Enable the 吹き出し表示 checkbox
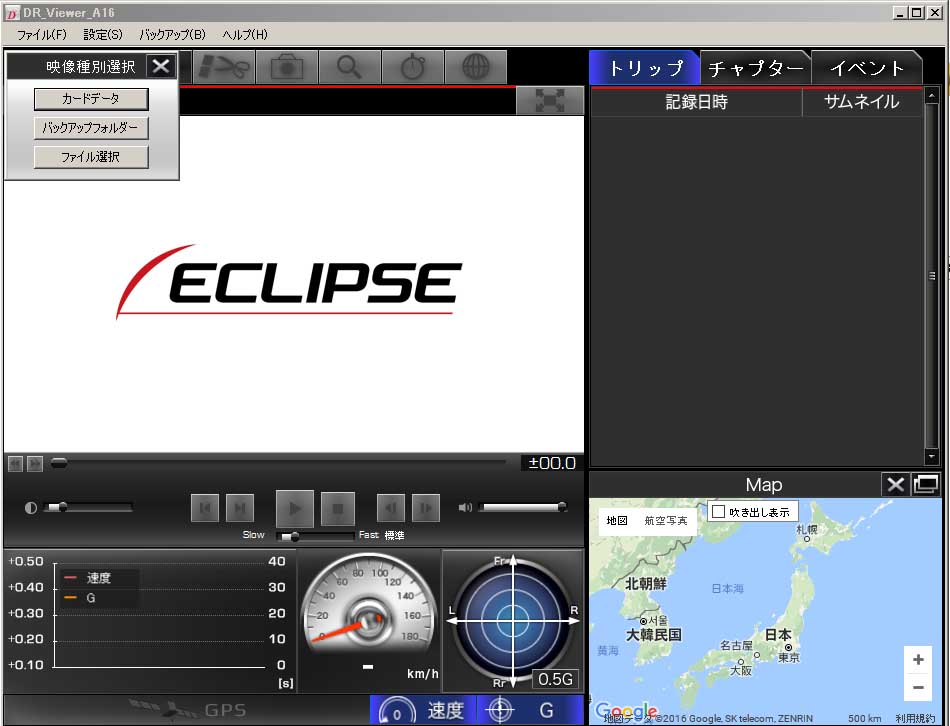 pos(719,511)
